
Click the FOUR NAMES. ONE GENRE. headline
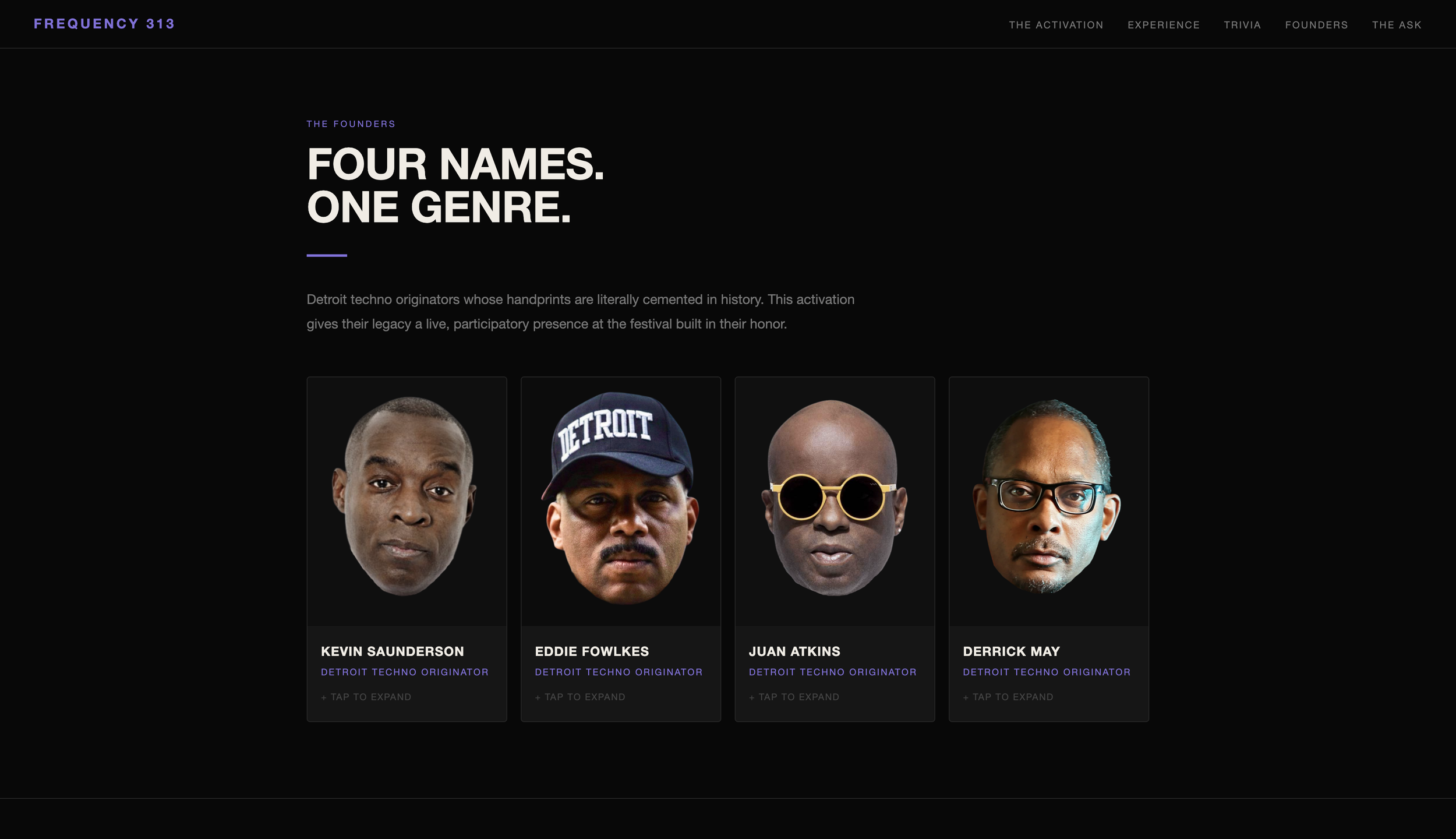click(x=455, y=185)
